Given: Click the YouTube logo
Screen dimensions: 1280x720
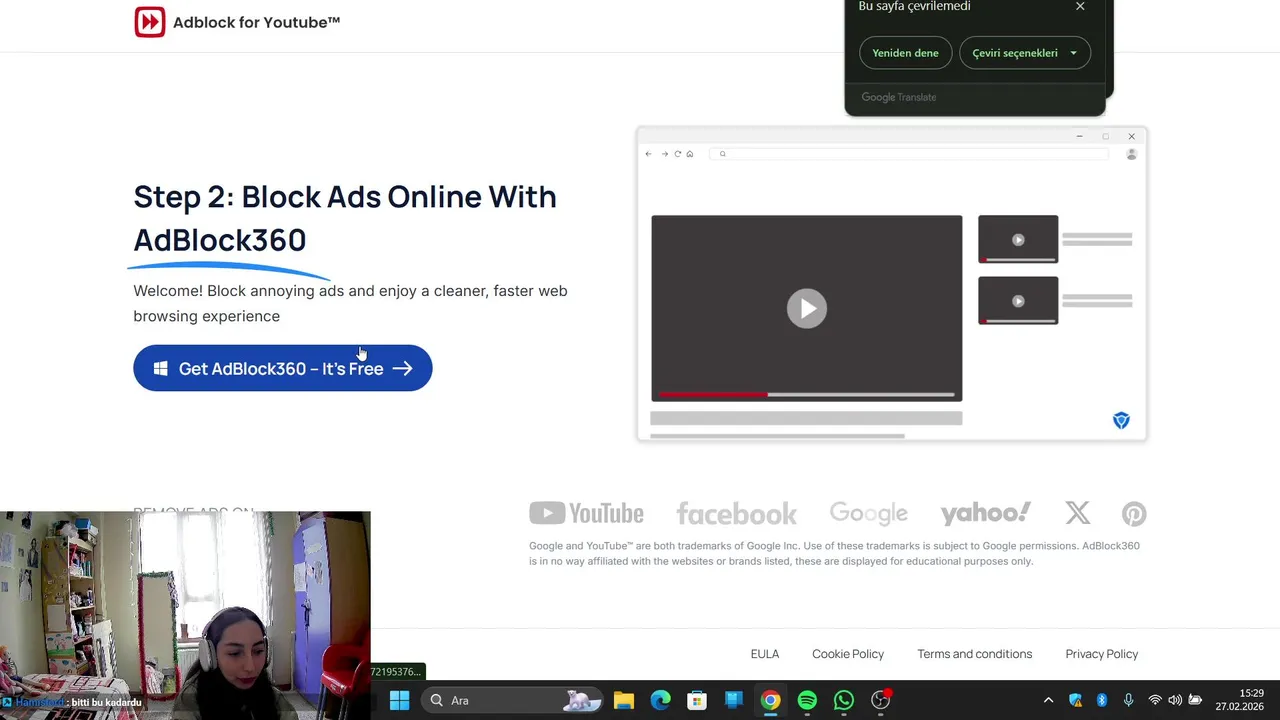Looking at the screenshot, I should coord(586,514).
